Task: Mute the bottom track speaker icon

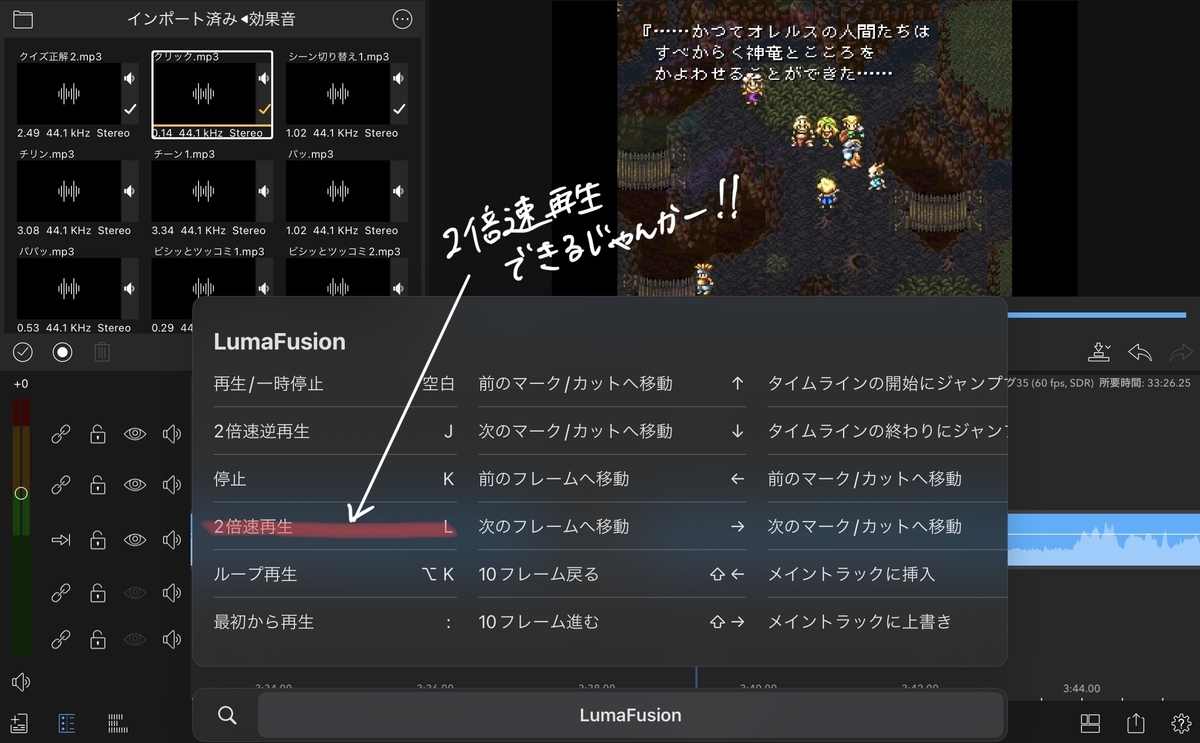Action: pyautogui.click(x=172, y=639)
